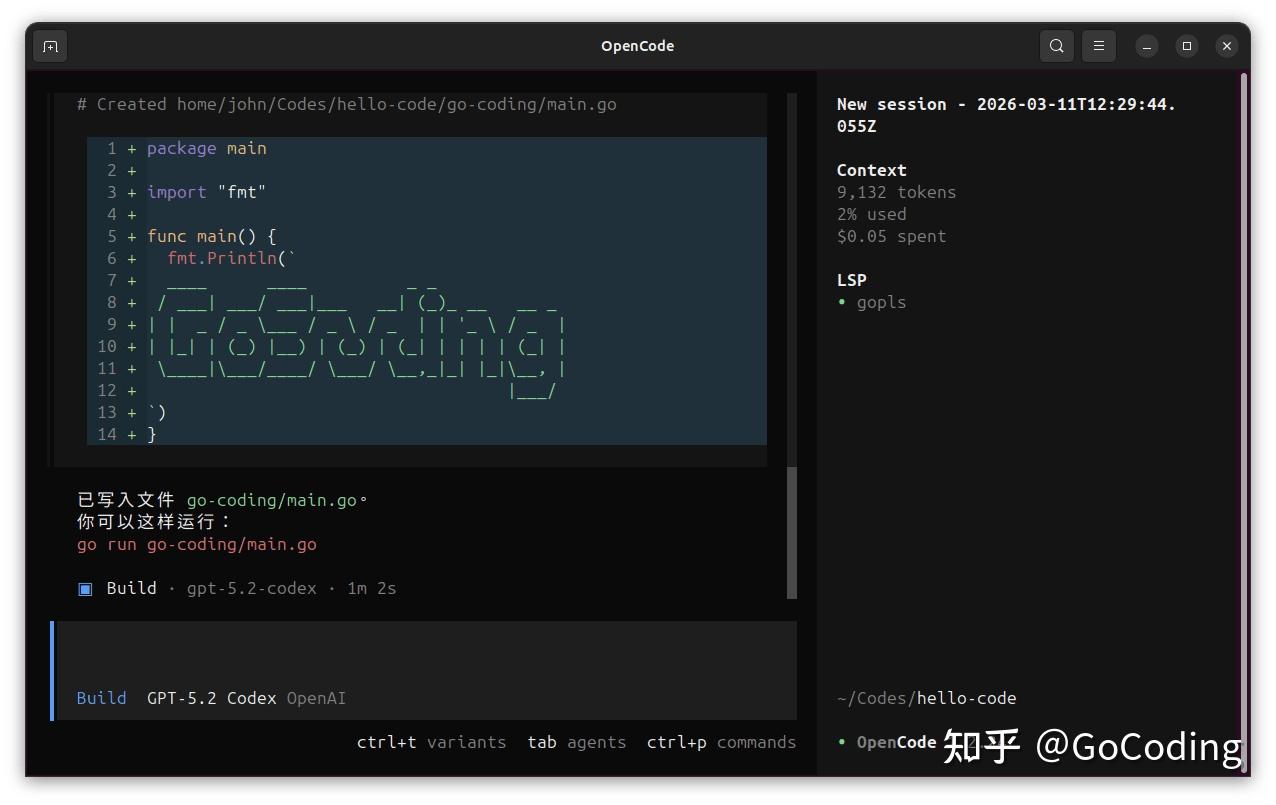Click the blue Build agent square icon
Image resolution: width=1276 pixels, height=805 pixels.
pos(85,588)
